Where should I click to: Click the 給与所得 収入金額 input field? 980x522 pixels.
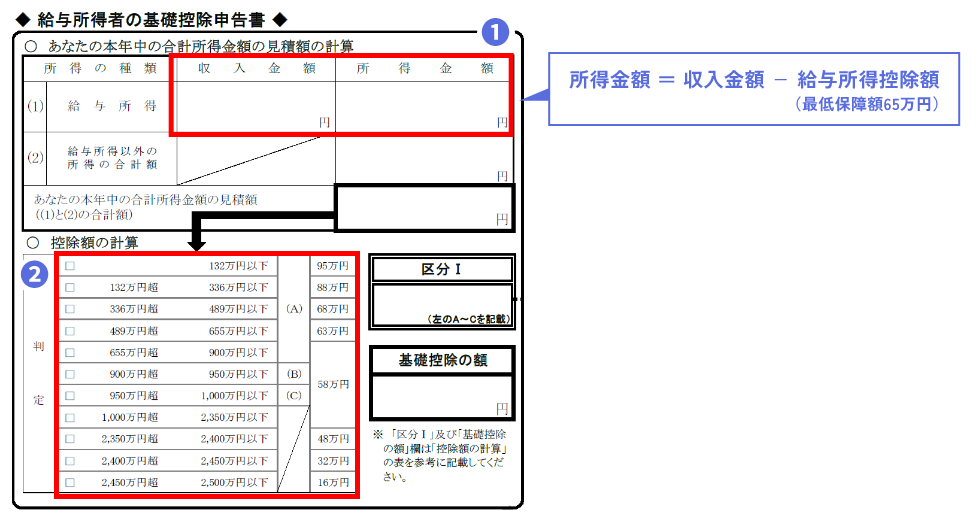pos(254,105)
